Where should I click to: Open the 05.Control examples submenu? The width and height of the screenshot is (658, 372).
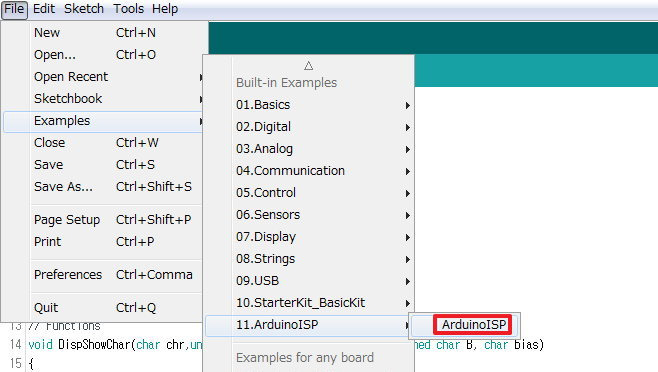click(308, 193)
